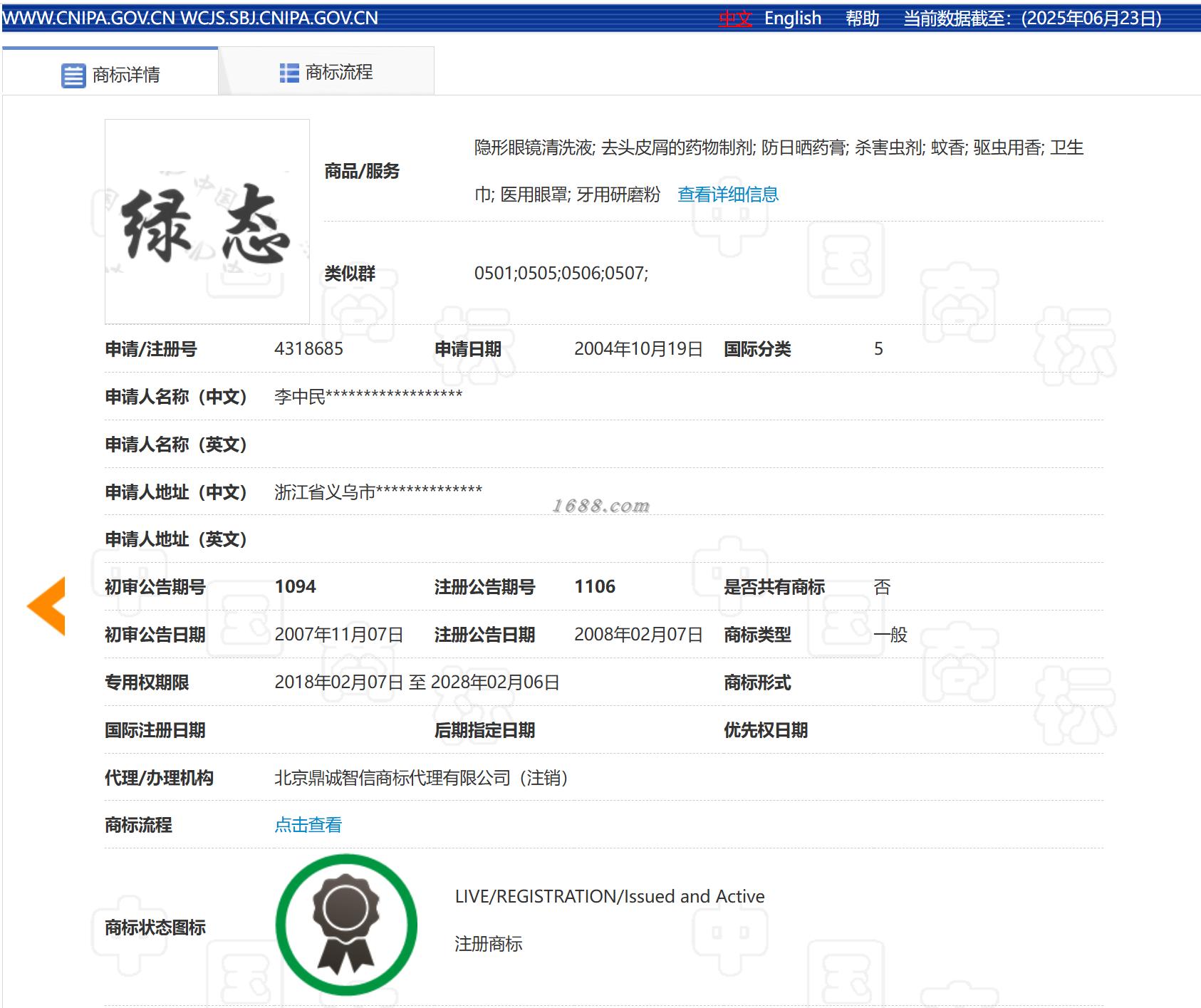The width and height of the screenshot is (1201, 1008).
Task: Click the 绿态 trademark image
Action: click(x=207, y=222)
